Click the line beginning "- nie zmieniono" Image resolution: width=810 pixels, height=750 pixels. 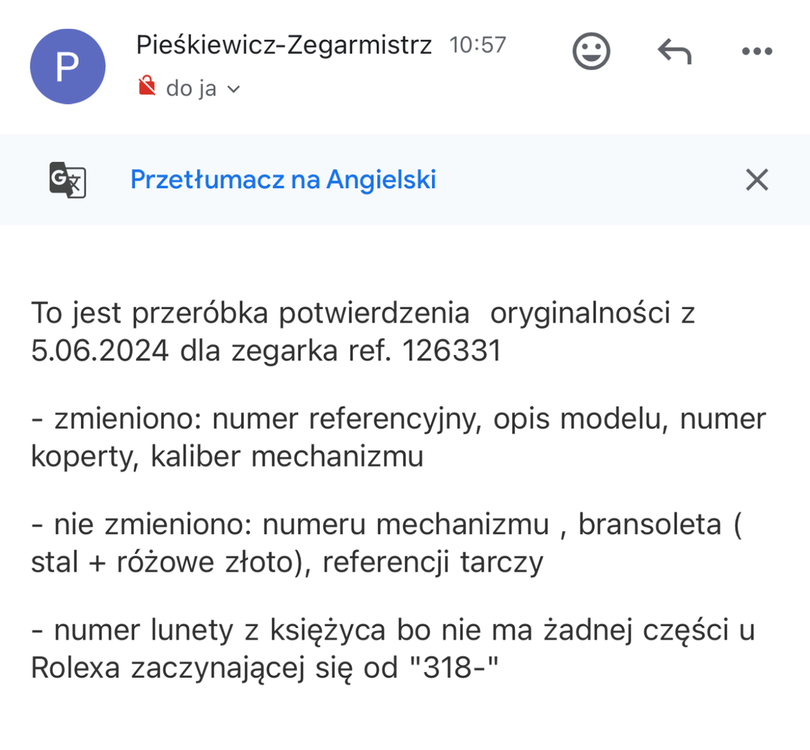pyautogui.click(x=385, y=523)
